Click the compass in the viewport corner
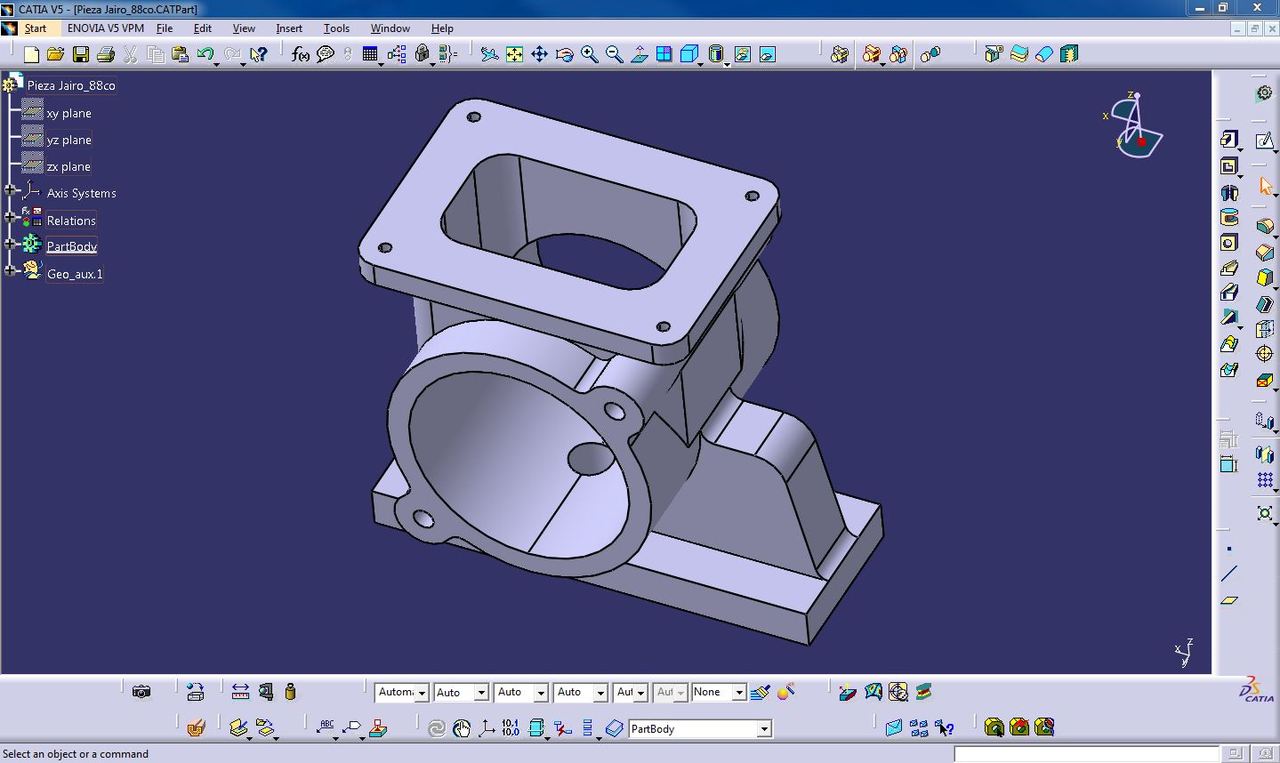This screenshot has height=763, width=1280. (1136, 124)
